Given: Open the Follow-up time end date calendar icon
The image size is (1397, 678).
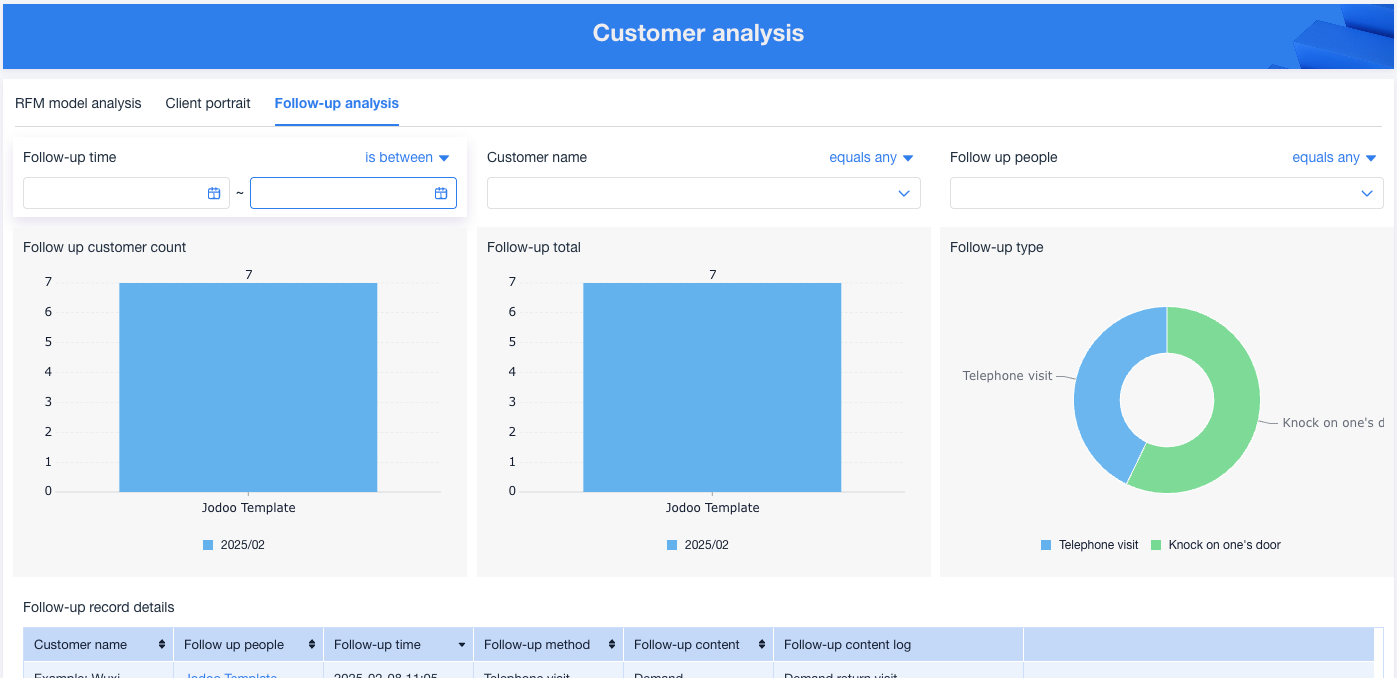Looking at the screenshot, I should tap(441, 193).
